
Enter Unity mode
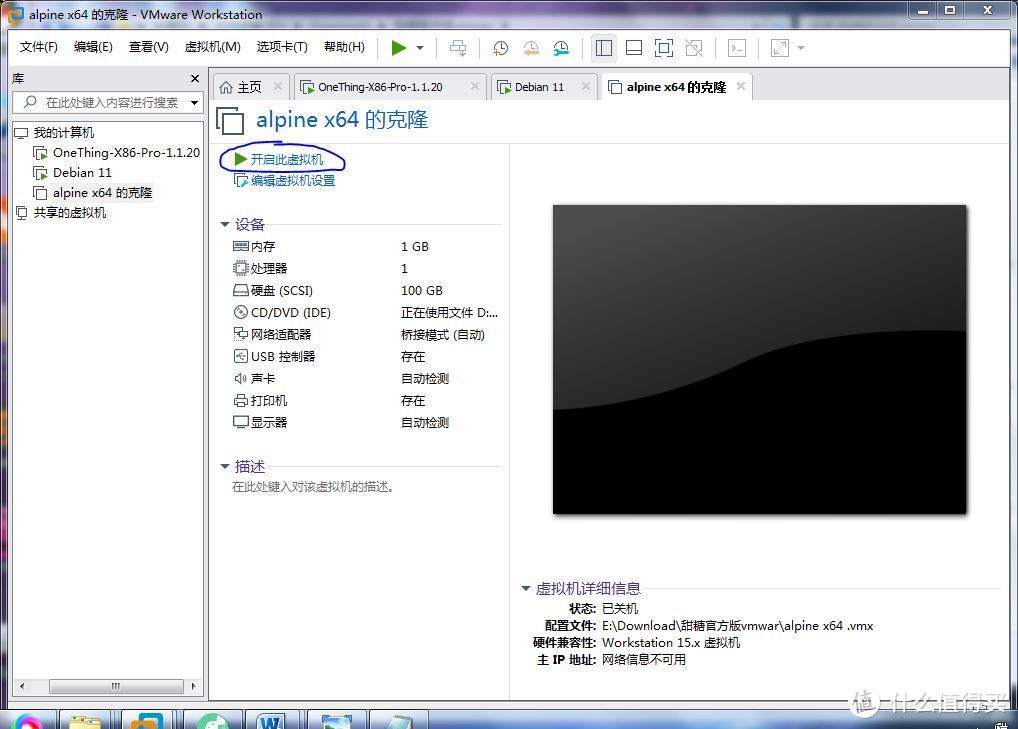coord(692,47)
